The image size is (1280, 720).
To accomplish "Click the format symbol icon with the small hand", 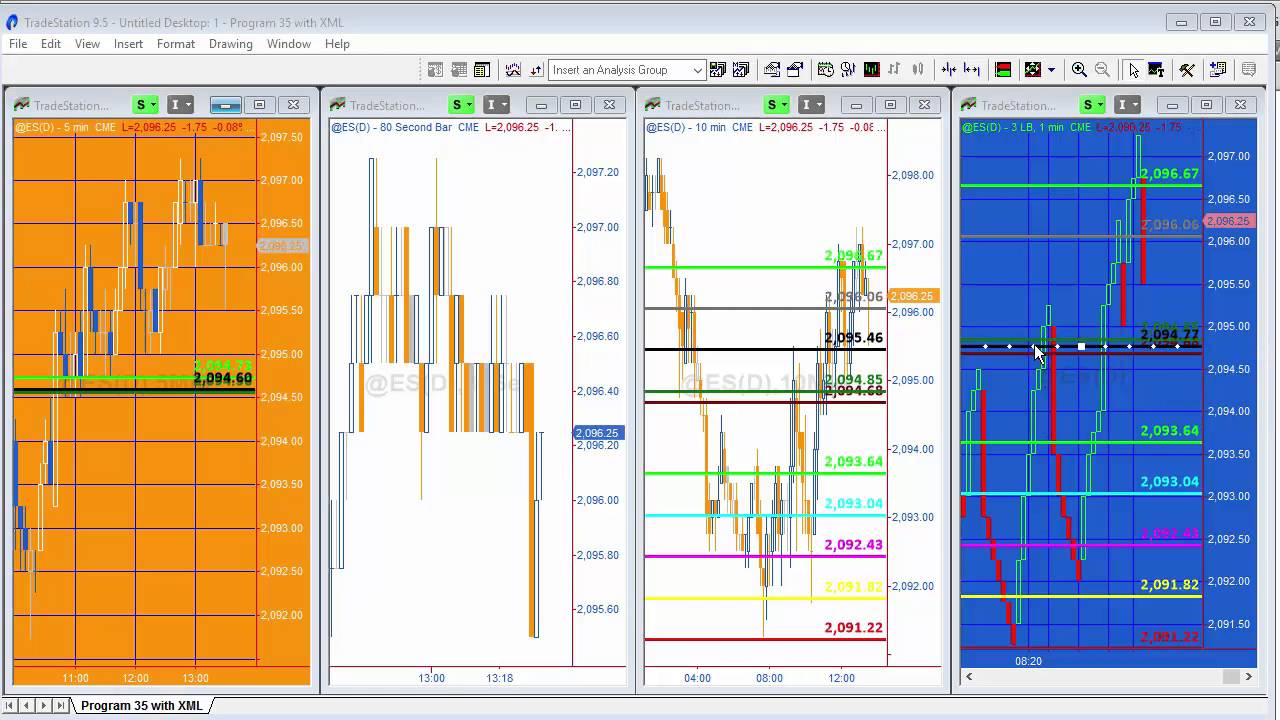I will pos(772,70).
